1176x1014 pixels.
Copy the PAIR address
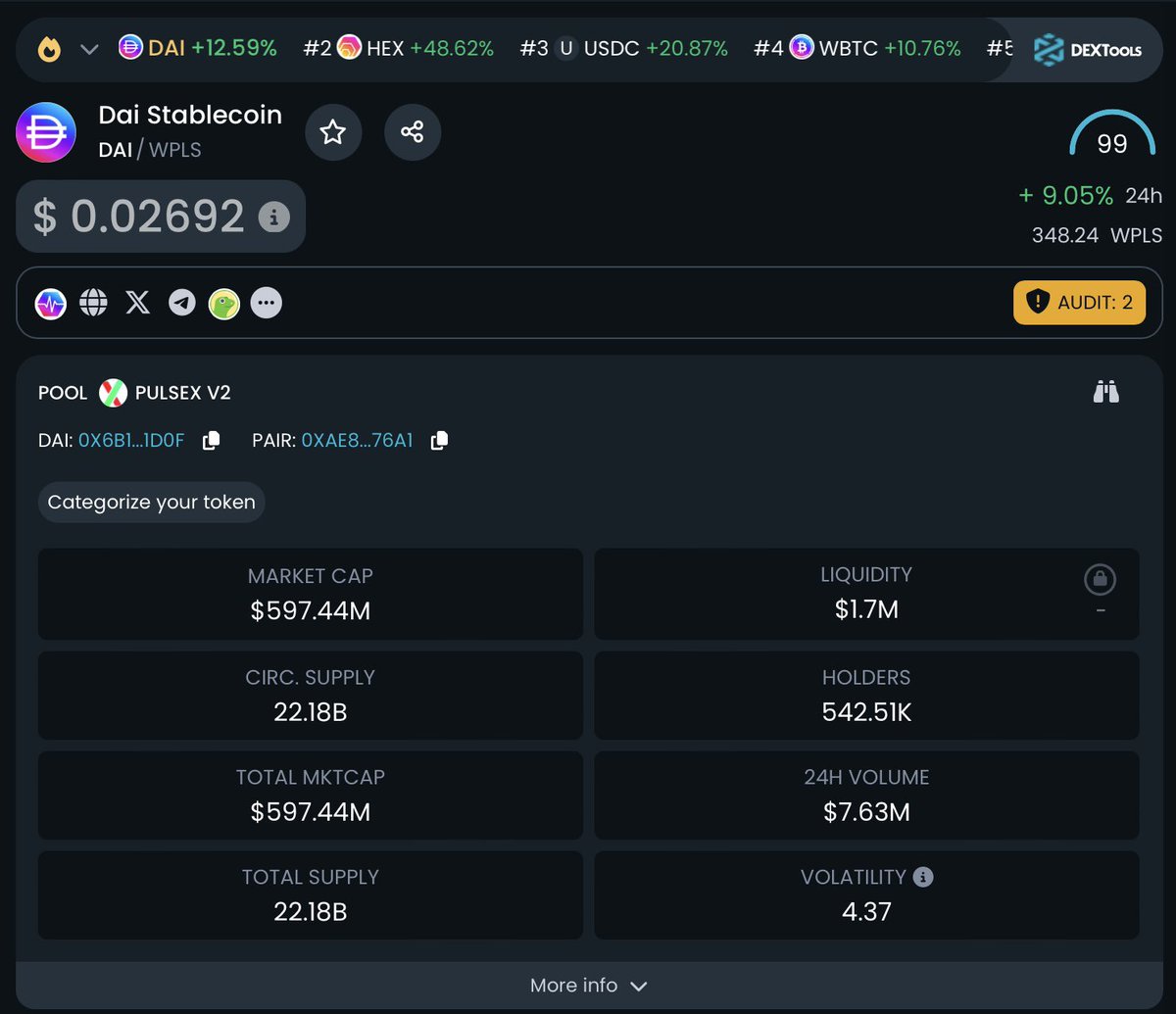tap(439, 441)
